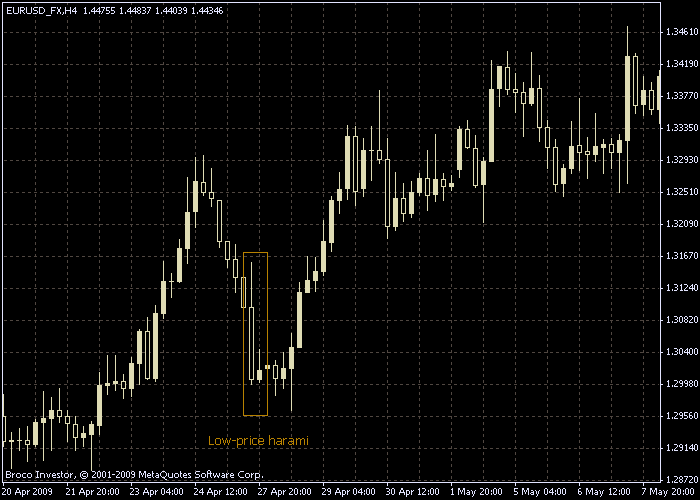Click the 1.30820 price scale label
Image resolution: width=700 pixels, height=500 pixels.
[681, 320]
